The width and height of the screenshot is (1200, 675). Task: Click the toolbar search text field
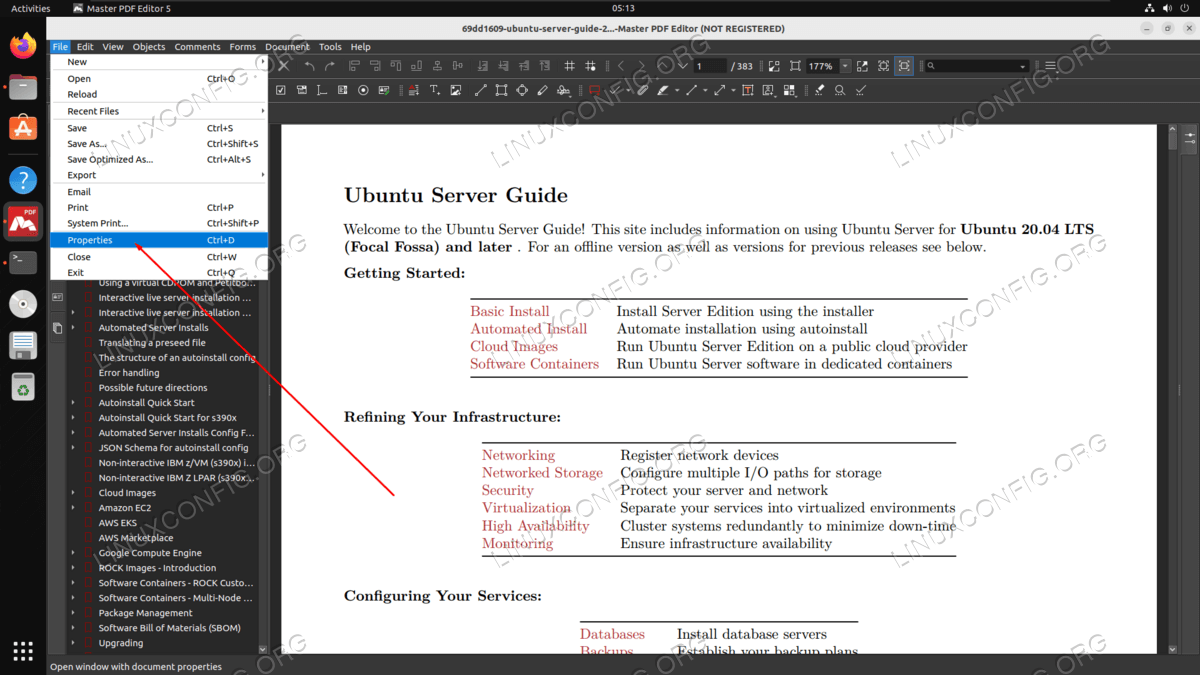(x=975, y=67)
